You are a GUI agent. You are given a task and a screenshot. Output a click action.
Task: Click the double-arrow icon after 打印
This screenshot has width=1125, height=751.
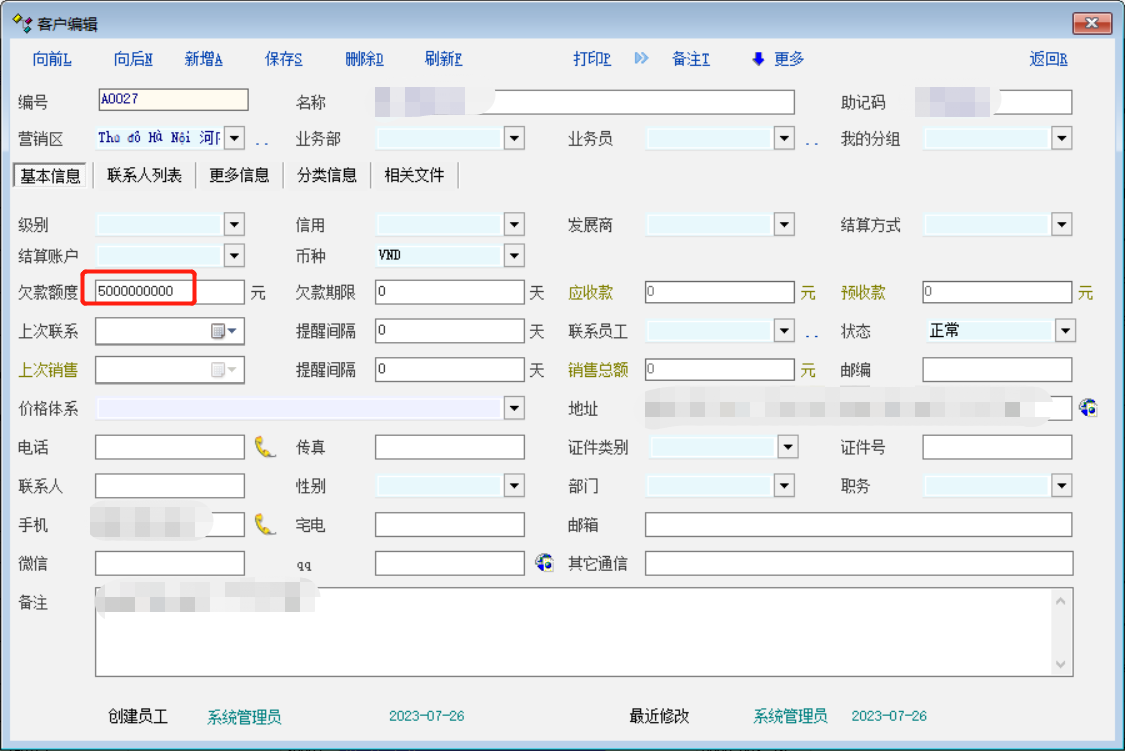tap(641, 59)
